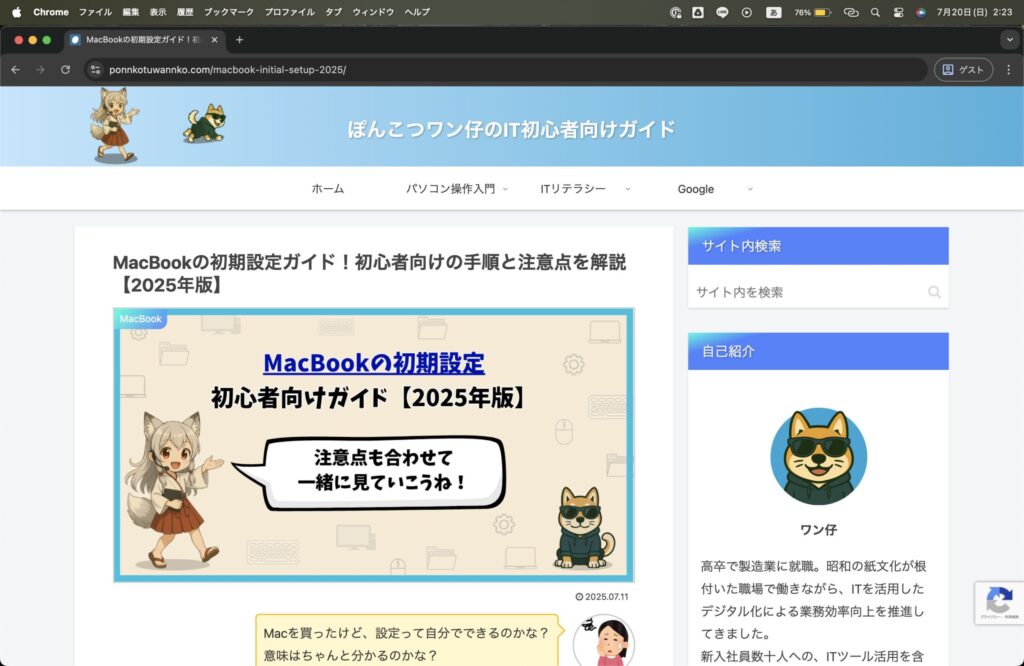Open the 履歴 menu
Screen dimensions: 1024x666
[x=185, y=12]
